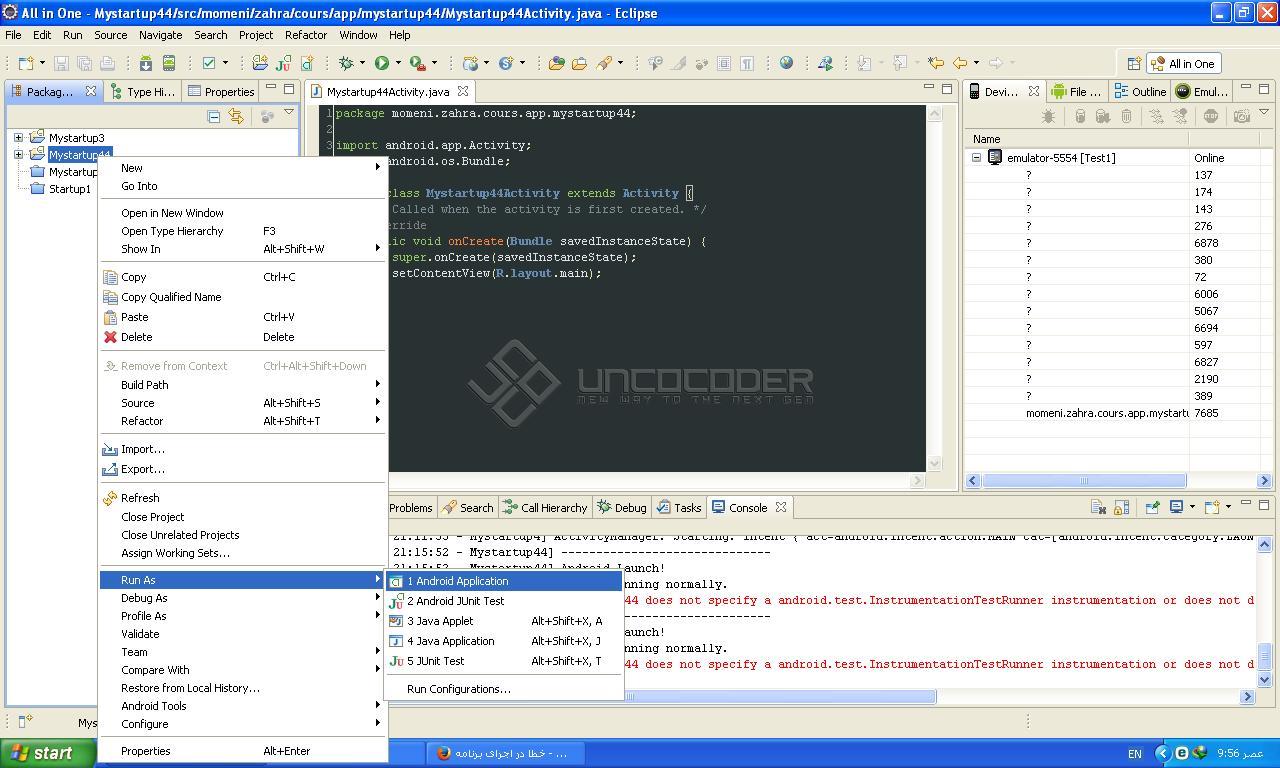This screenshot has height=768, width=1280.
Task: Click Run Configurations... entry
Action: tap(503, 689)
